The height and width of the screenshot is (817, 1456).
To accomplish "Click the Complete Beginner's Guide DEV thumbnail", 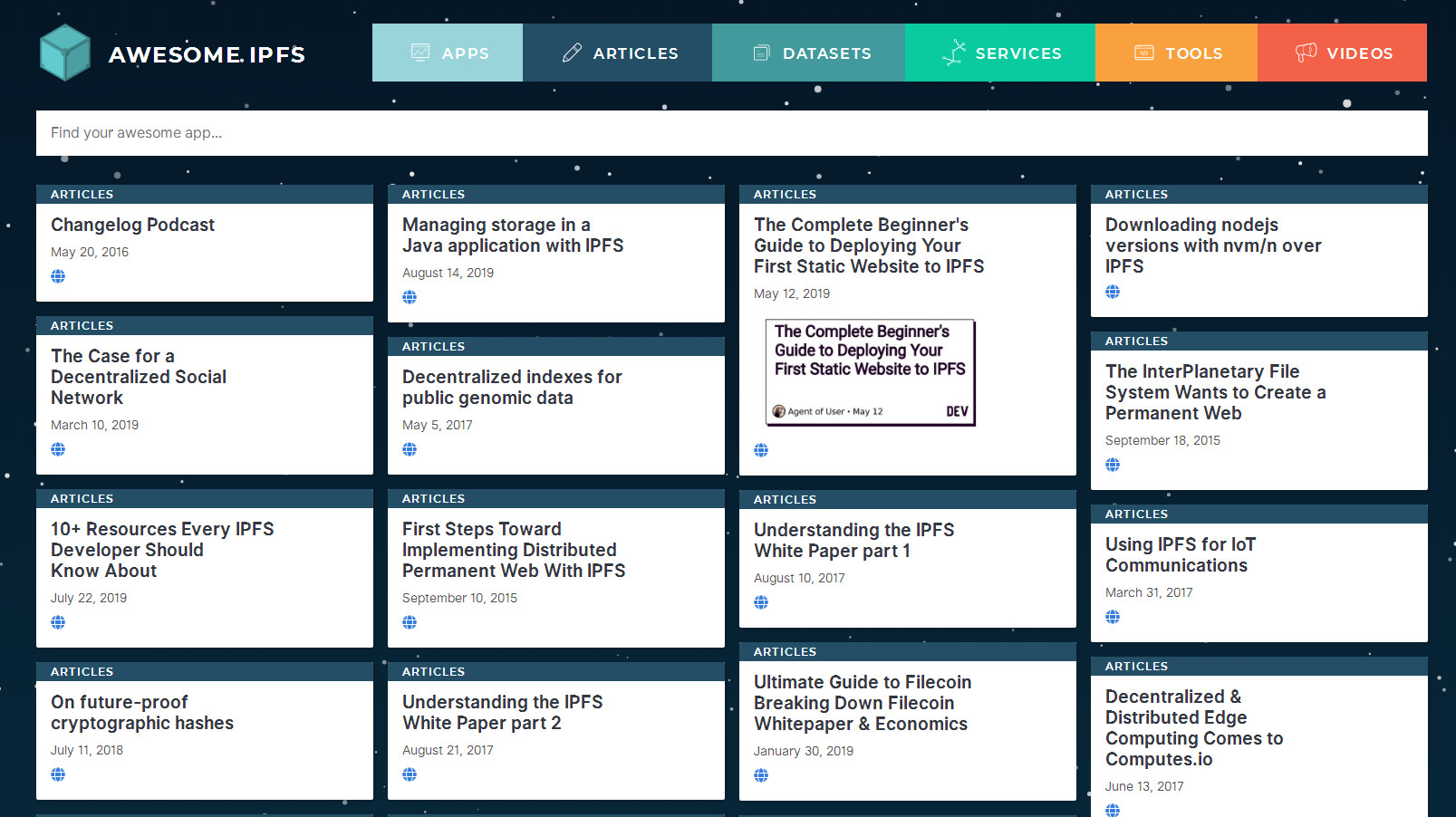I will pos(870,372).
